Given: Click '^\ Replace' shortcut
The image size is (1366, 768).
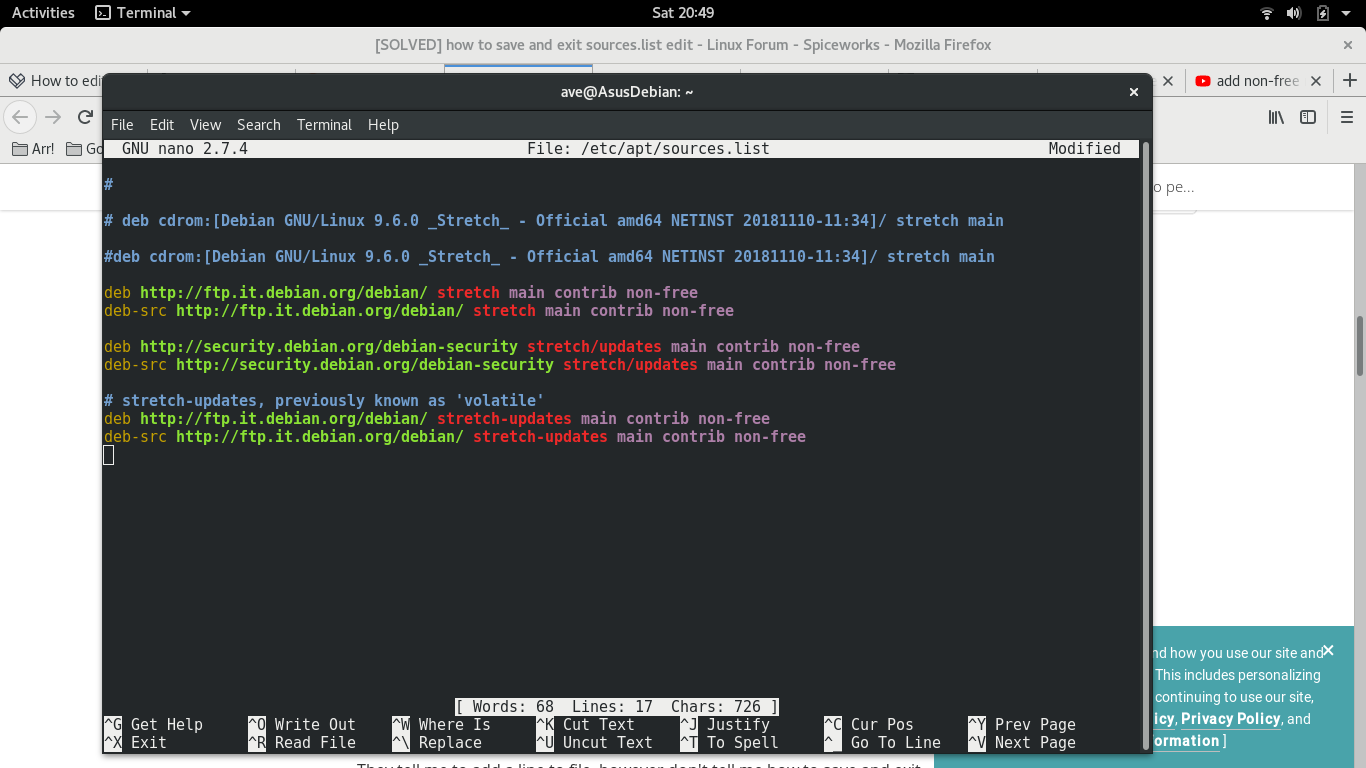Looking at the screenshot, I should 437,742.
